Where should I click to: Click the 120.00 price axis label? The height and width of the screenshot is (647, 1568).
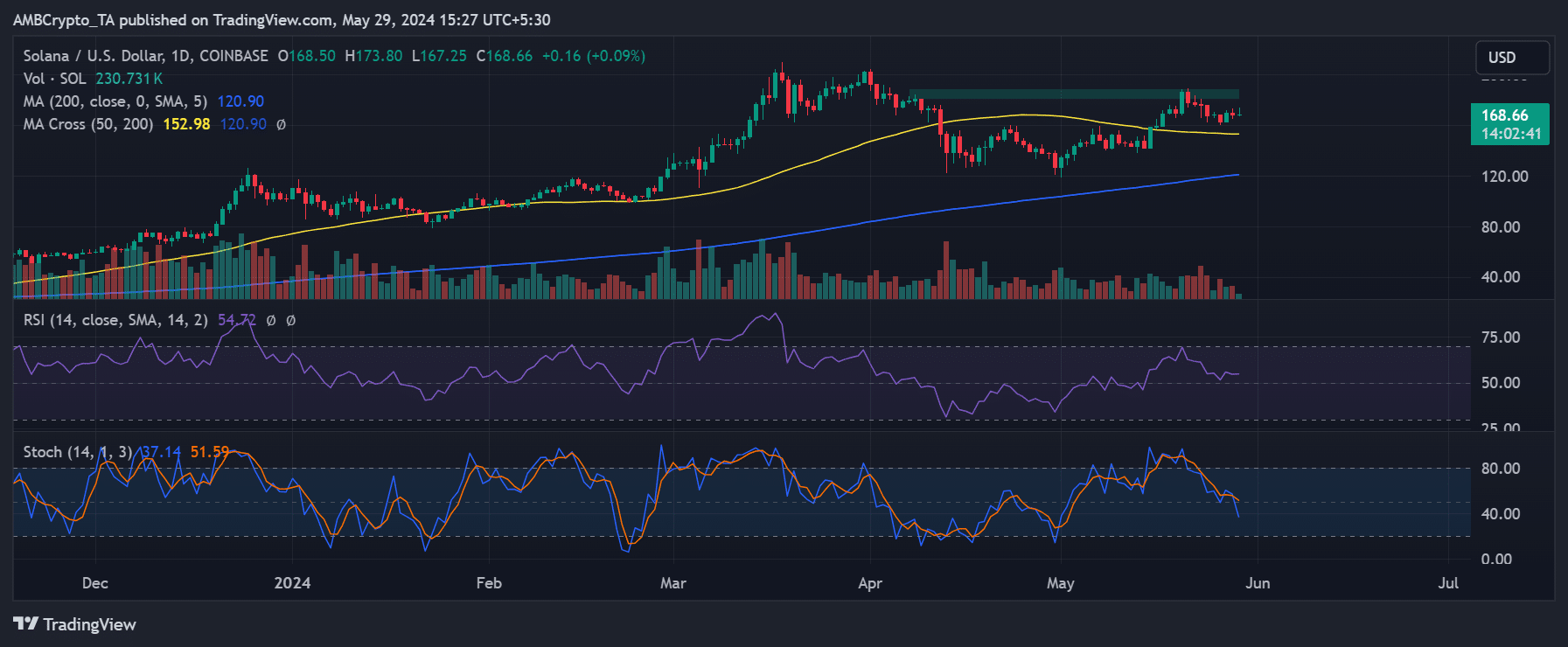(1504, 177)
